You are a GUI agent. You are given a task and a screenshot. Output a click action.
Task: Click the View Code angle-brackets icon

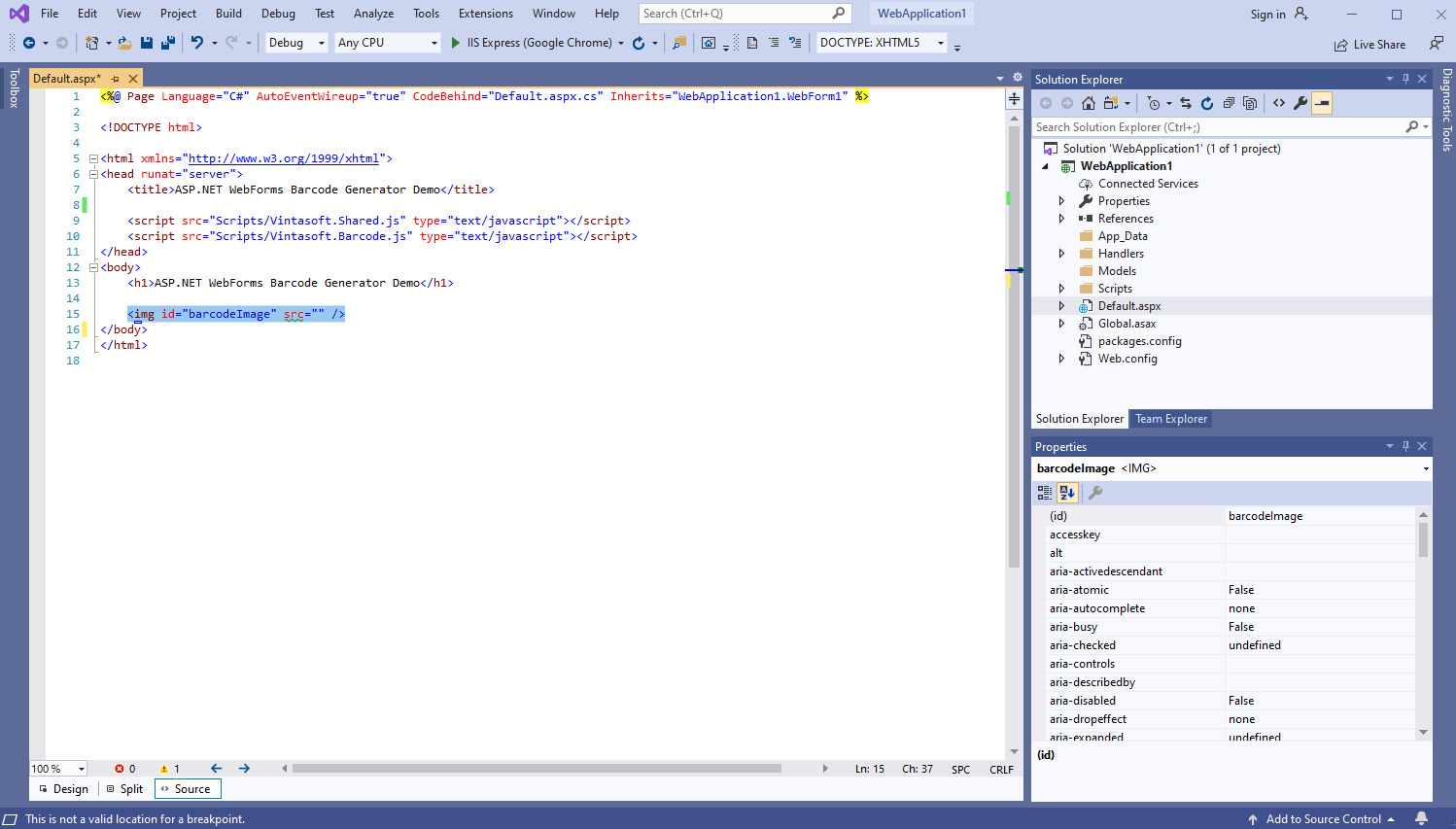(1279, 103)
